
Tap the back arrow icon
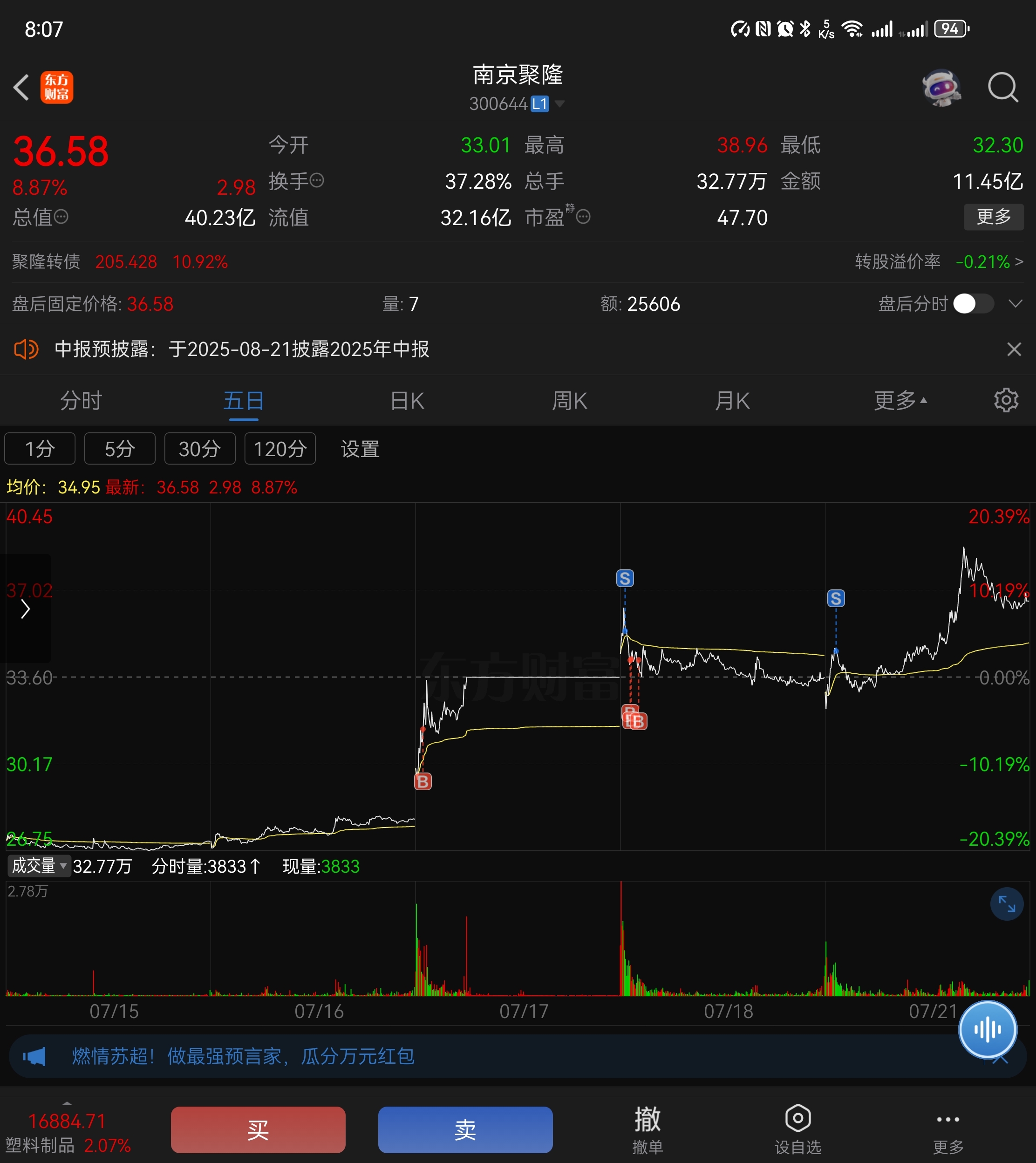21,88
